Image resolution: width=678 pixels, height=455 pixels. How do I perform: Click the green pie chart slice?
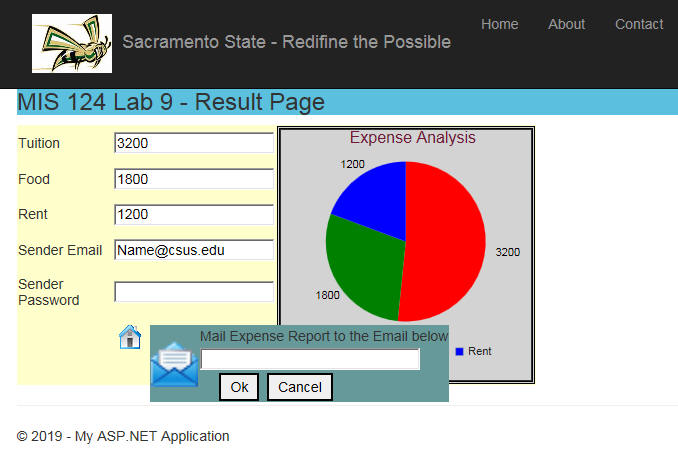click(x=360, y=270)
